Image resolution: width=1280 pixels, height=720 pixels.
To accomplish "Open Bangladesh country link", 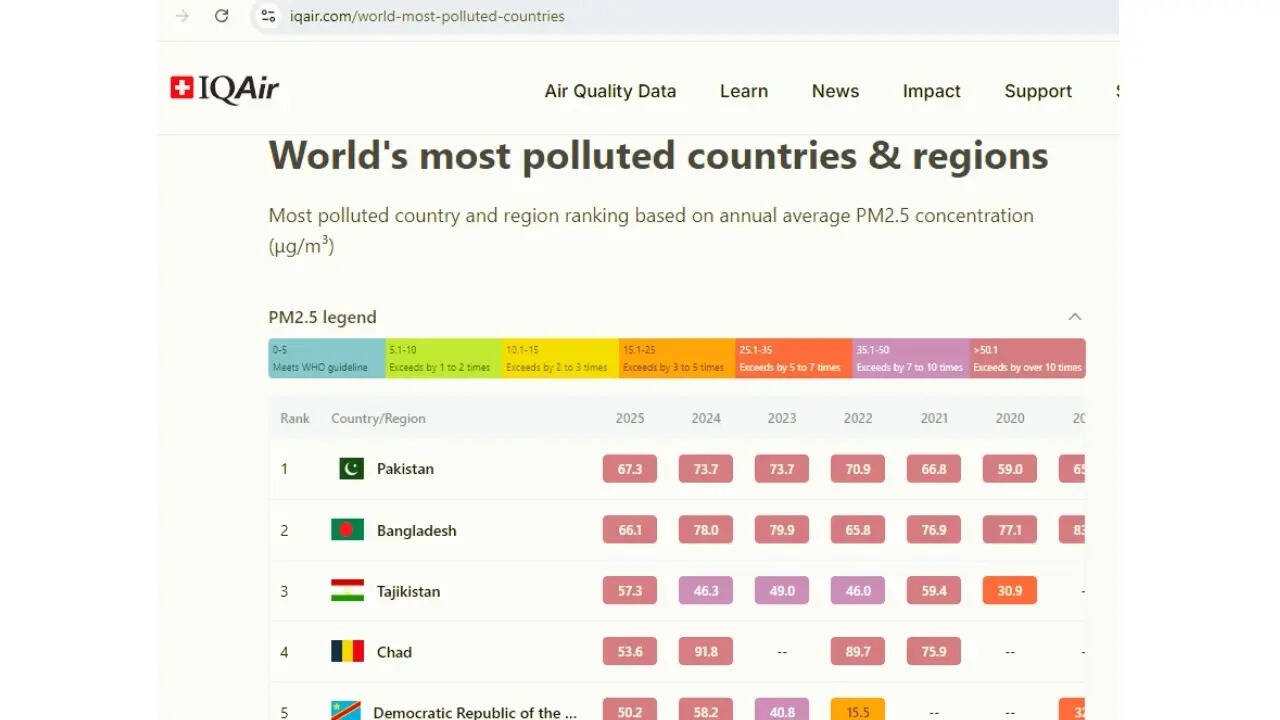I will point(416,531).
